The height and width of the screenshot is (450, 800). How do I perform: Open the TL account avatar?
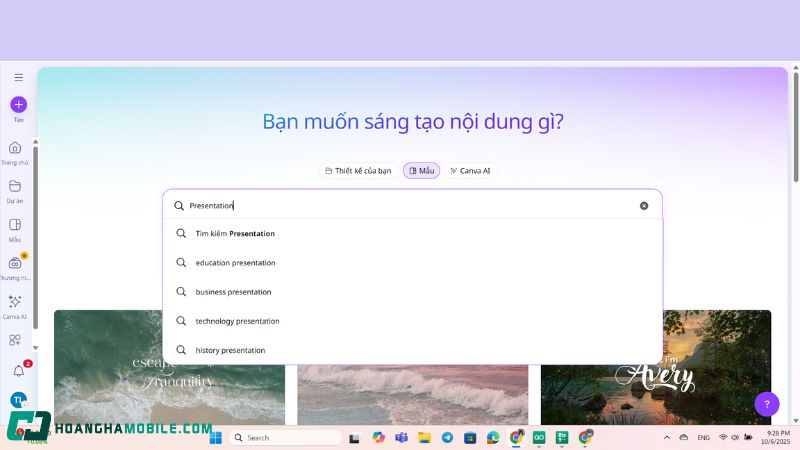[x=18, y=400]
